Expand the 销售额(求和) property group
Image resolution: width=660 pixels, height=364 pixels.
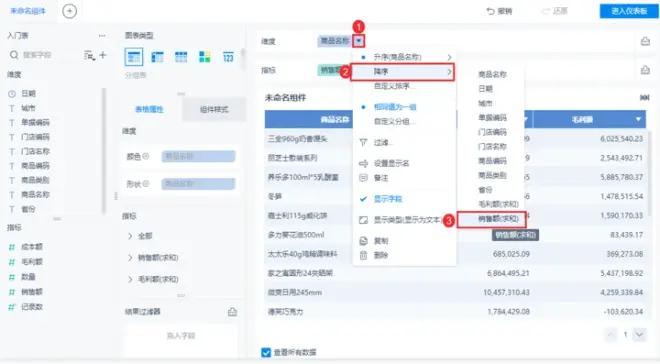(130, 258)
